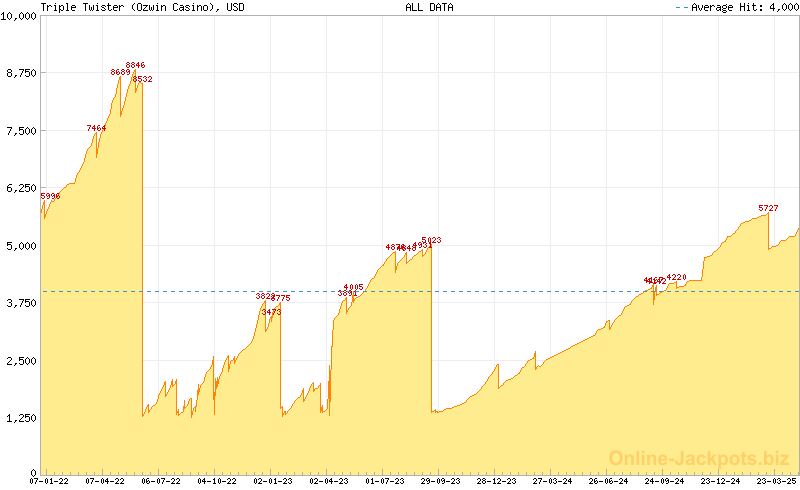The height and width of the screenshot is (490, 800).
Task: Select the 7464 data point label
Action: pyautogui.click(x=96, y=128)
